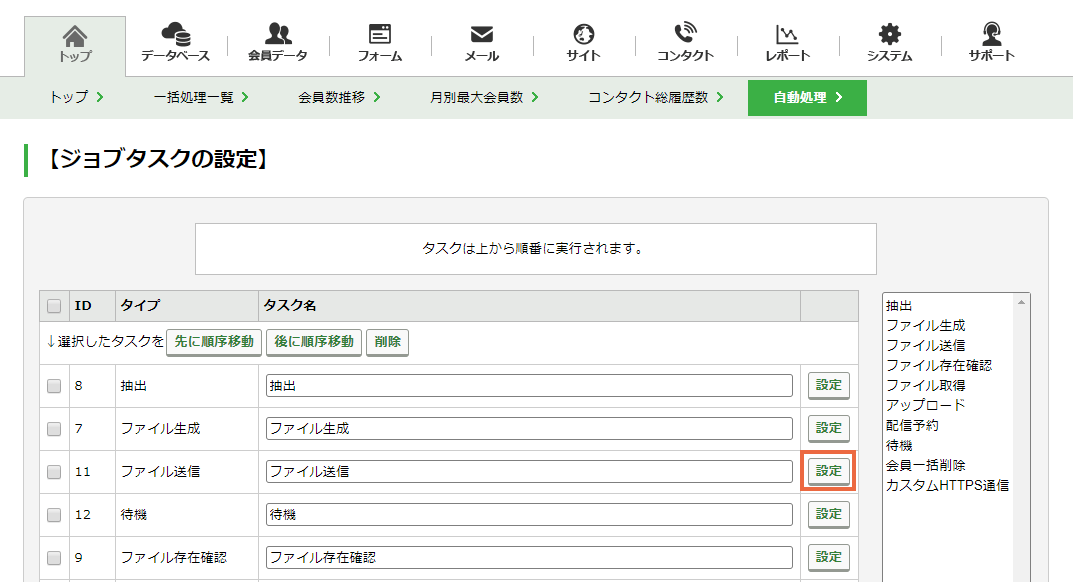The image size is (1073, 582).
Task: Click the 削除 button
Action: point(387,342)
